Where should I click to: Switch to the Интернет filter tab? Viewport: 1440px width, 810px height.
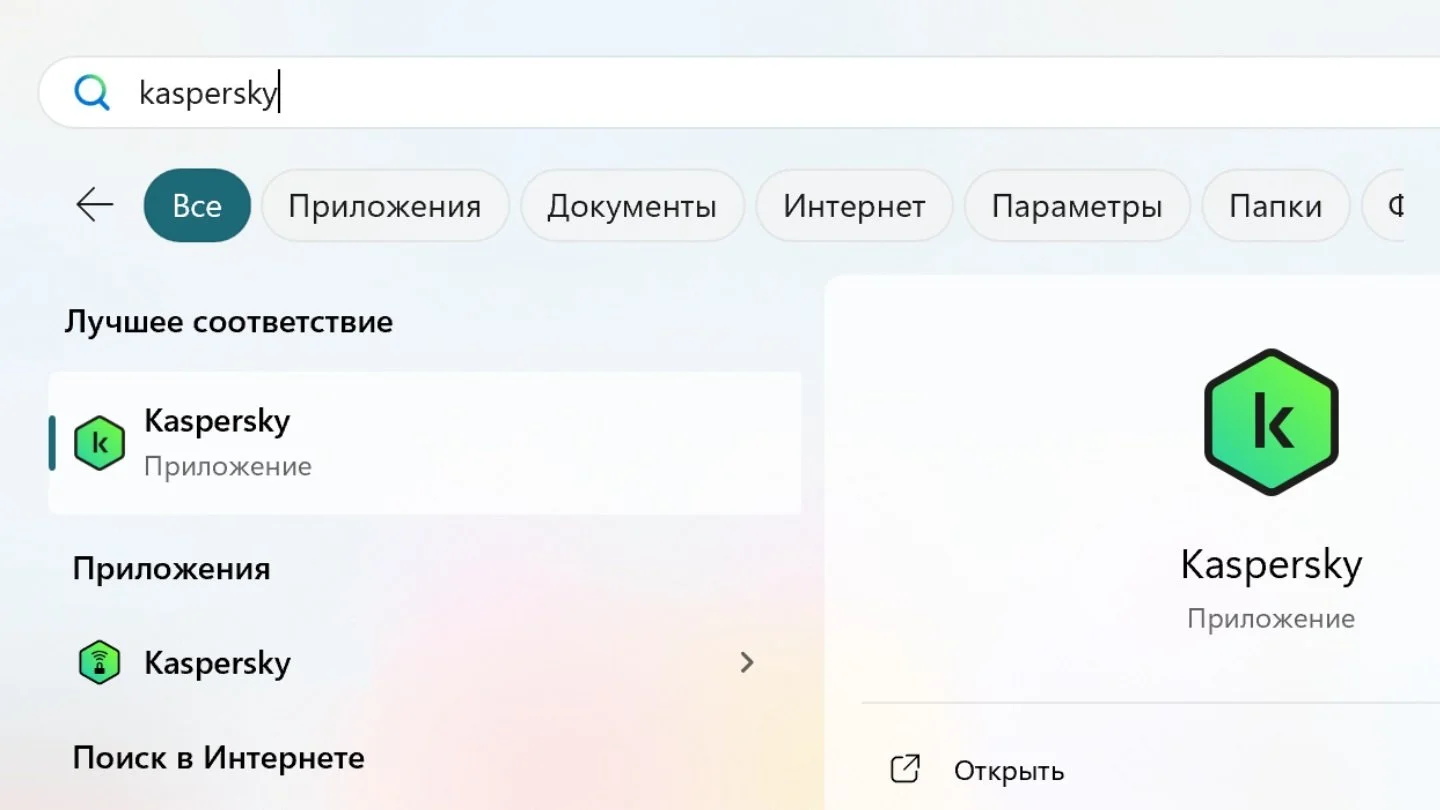(x=854, y=205)
